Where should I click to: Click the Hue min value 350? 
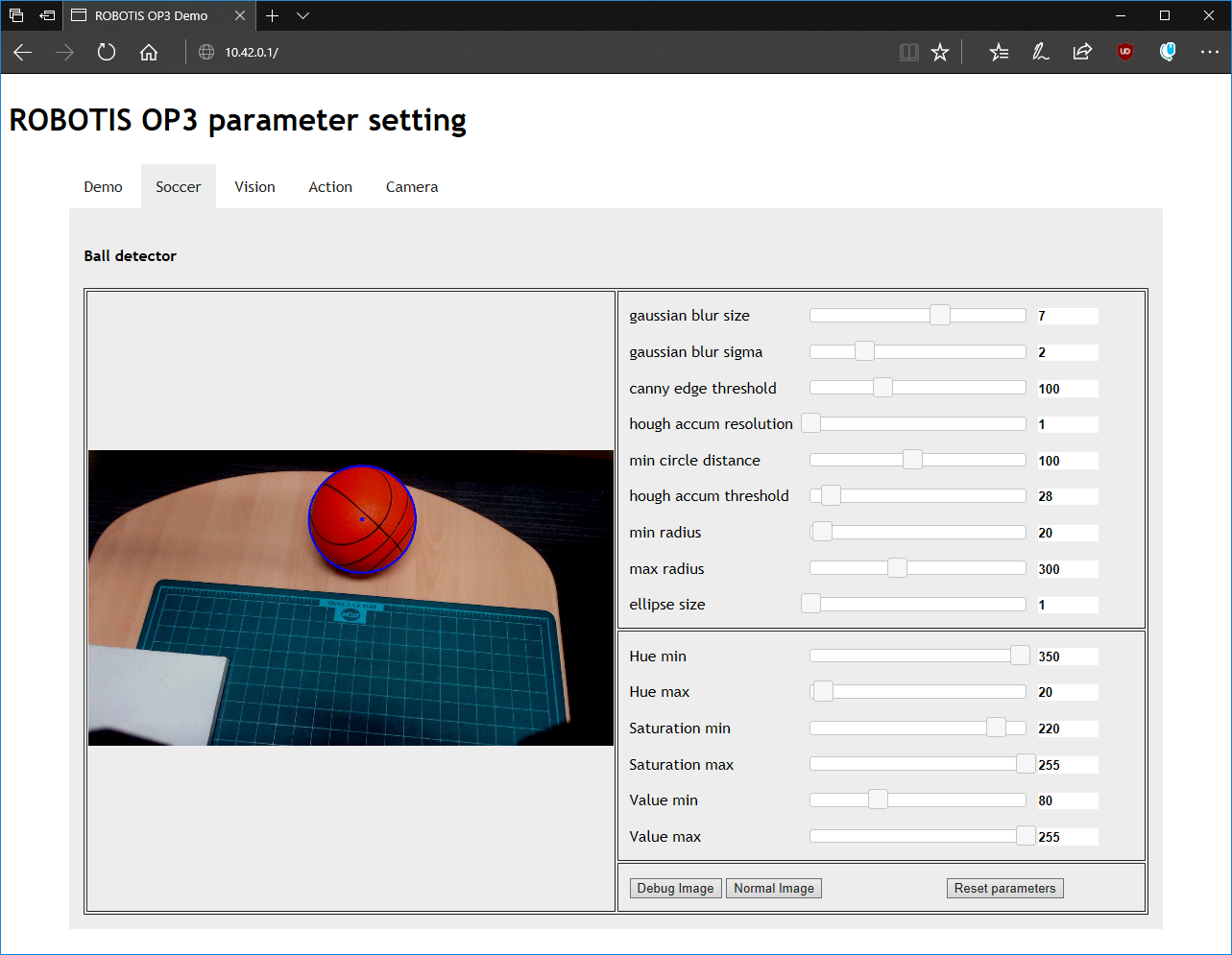coord(1068,657)
